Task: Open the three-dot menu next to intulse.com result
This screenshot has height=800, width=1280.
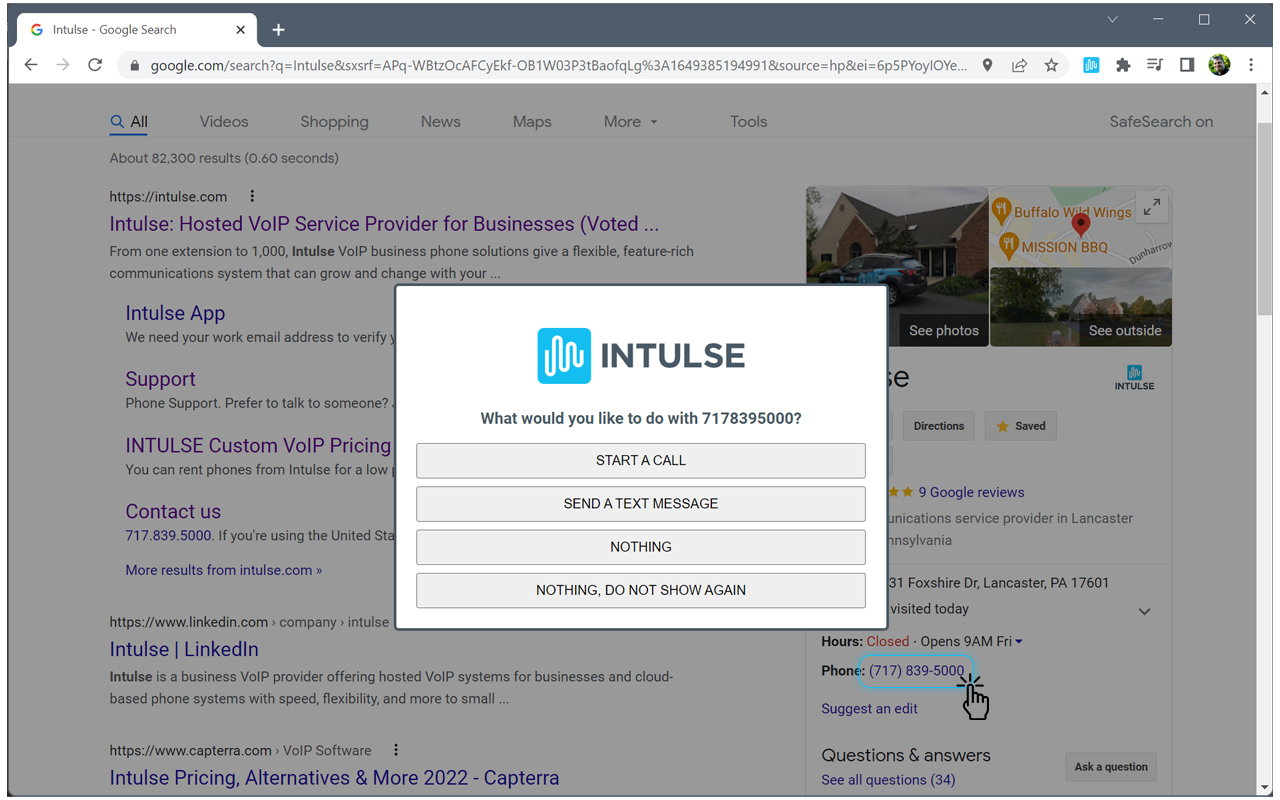Action: tap(251, 195)
